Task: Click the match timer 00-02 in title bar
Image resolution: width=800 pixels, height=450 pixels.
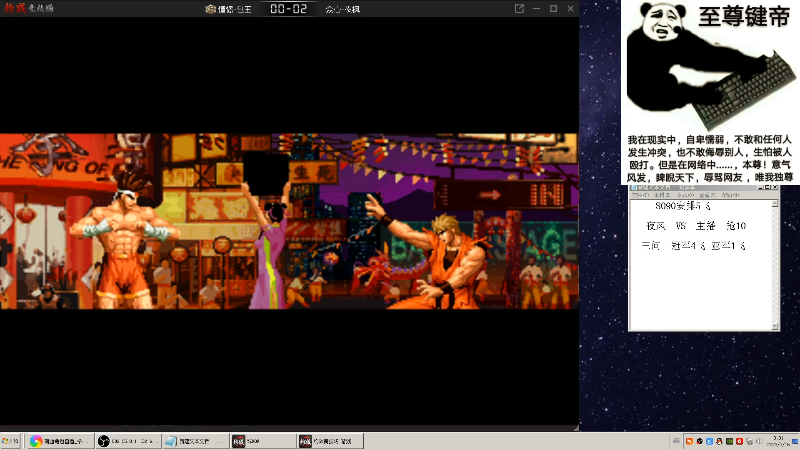Action: point(288,8)
